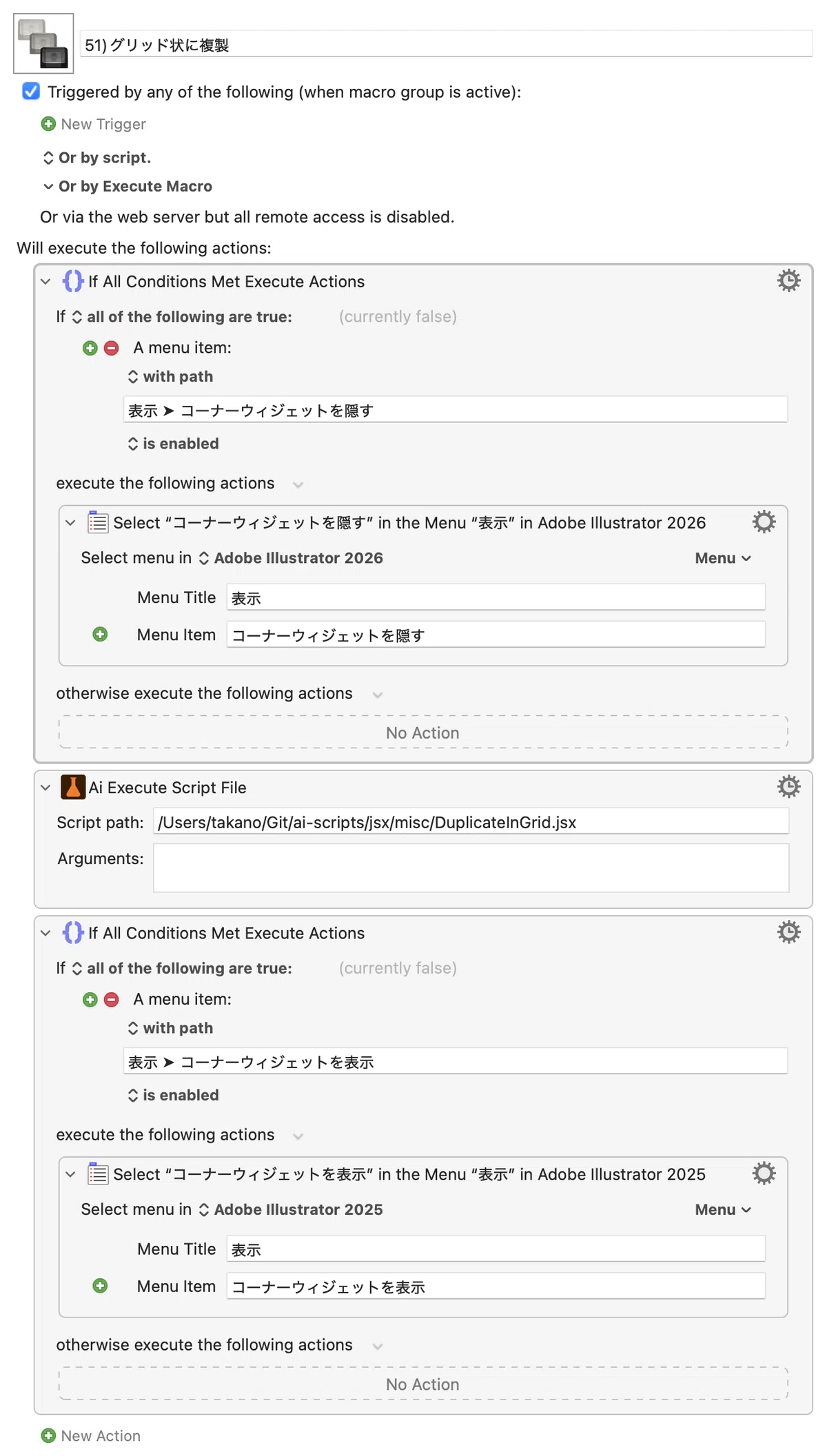Open Adobe Illustrator 2026 application selector
Image resolution: width=827 pixels, height=1456 pixels.
pos(291,558)
